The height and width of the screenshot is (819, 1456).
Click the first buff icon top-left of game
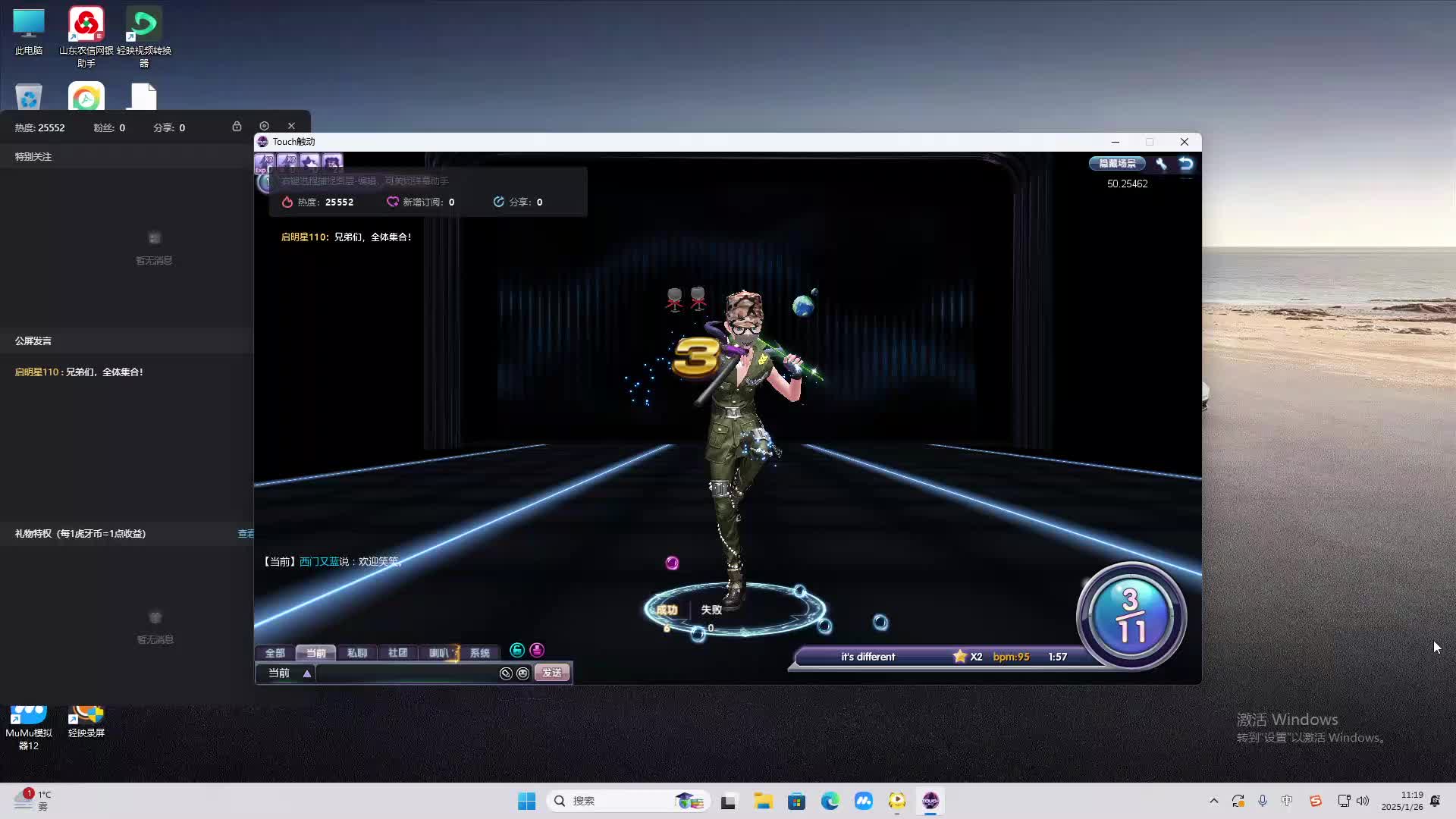pos(265,162)
